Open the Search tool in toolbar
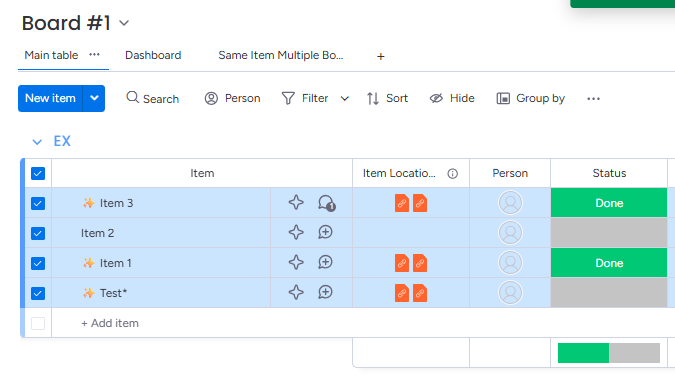 (152, 99)
